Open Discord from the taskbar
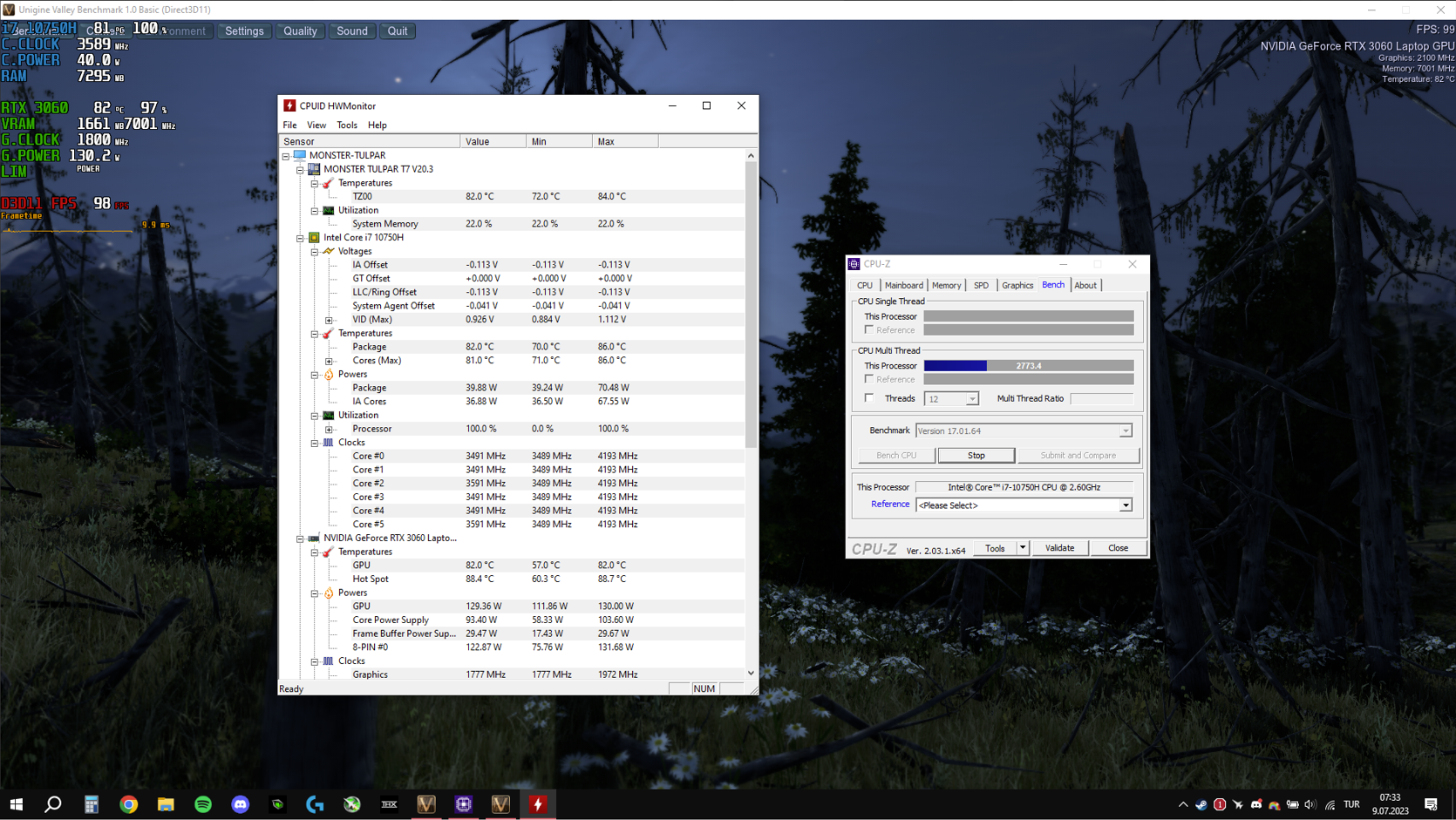The width and height of the screenshot is (1456, 820). [x=240, y=804]
